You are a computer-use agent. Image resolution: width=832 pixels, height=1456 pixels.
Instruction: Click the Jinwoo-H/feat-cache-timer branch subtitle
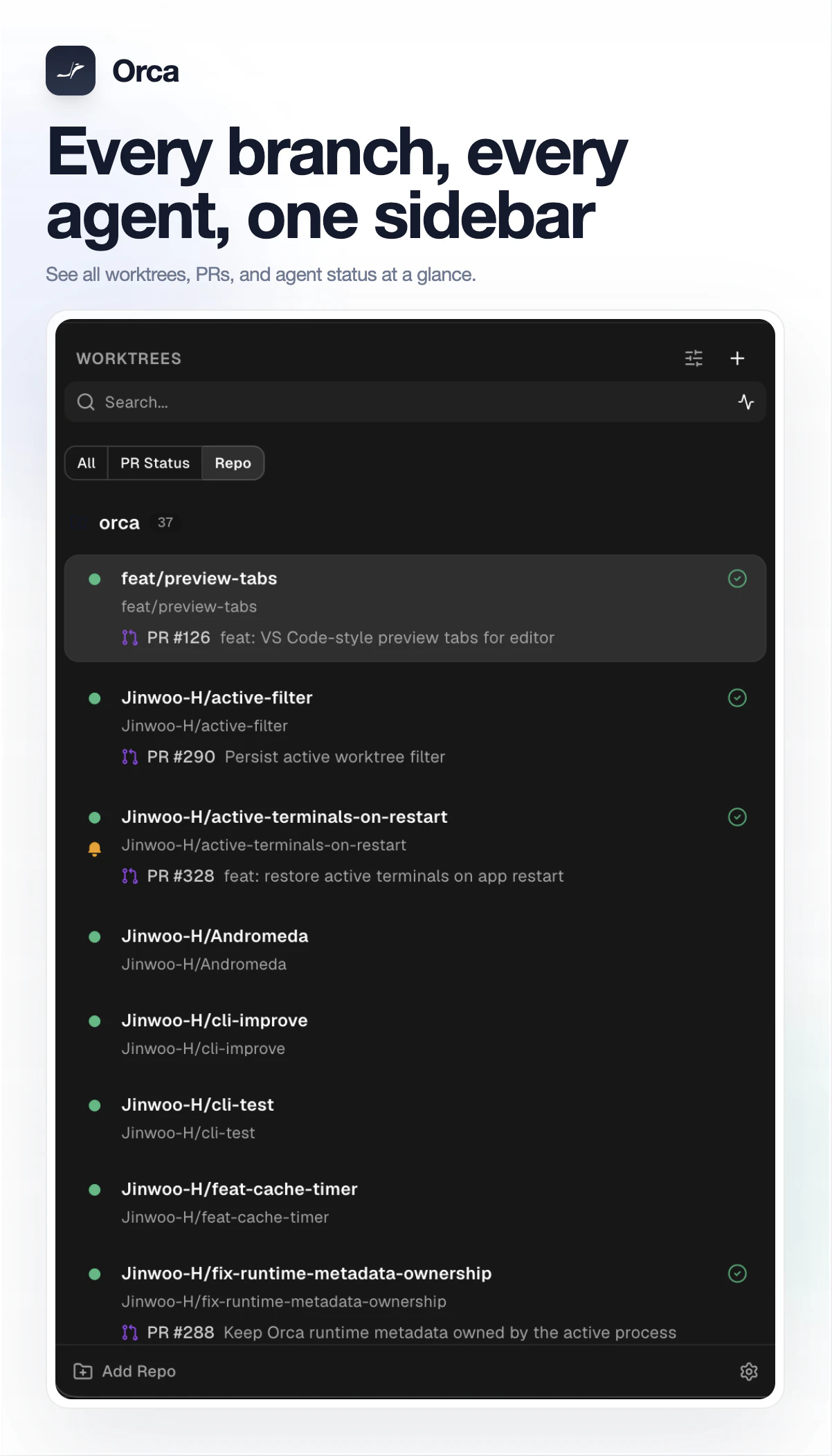click(225, 1217)
